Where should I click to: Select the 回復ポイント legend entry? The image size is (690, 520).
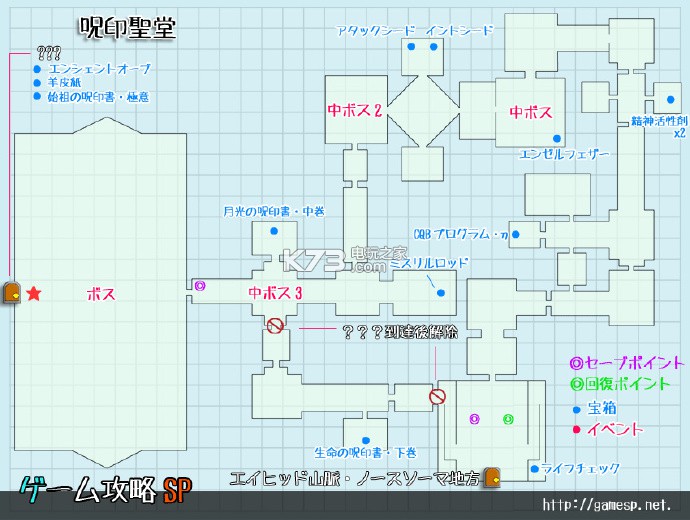[622, 384]
